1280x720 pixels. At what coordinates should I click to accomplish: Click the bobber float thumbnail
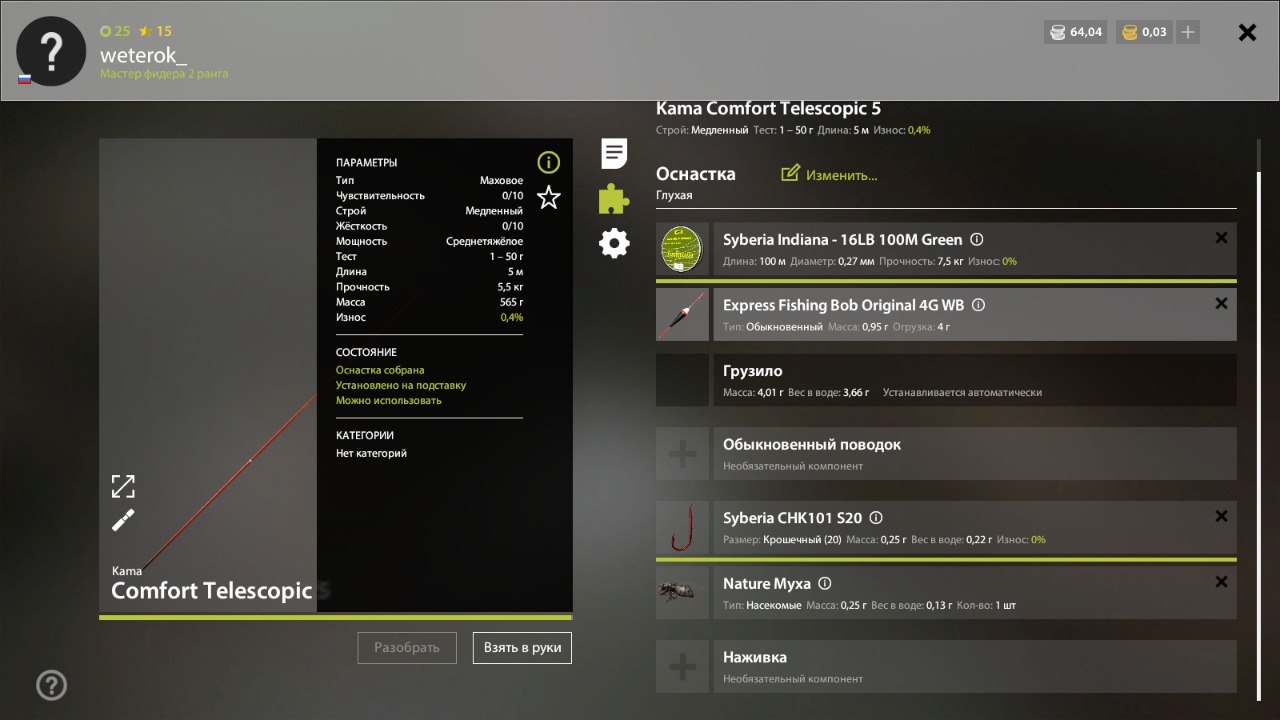point(682,314)
